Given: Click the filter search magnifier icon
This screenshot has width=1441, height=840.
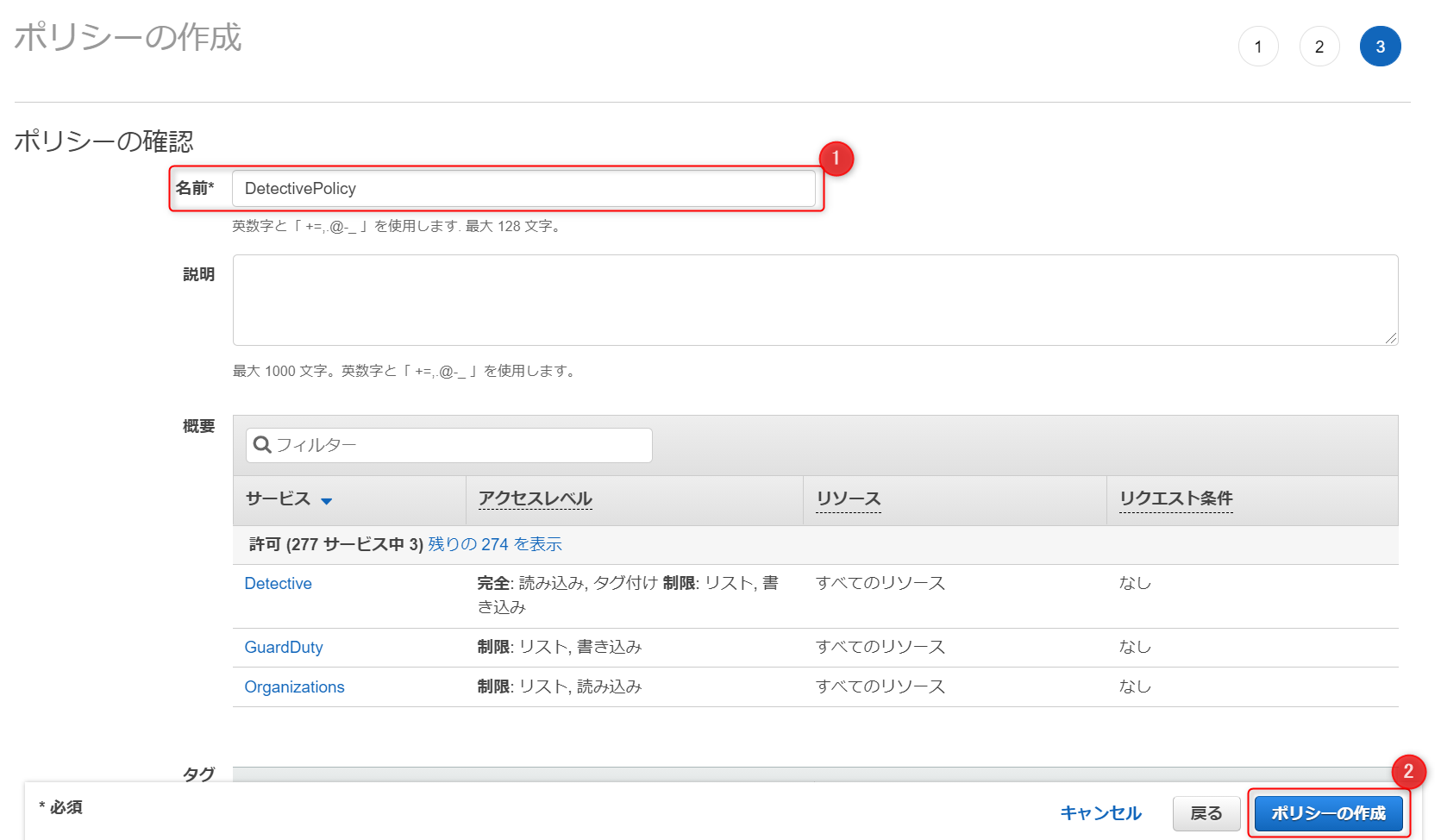Looking at the screenshot, I should coord(262,445).
